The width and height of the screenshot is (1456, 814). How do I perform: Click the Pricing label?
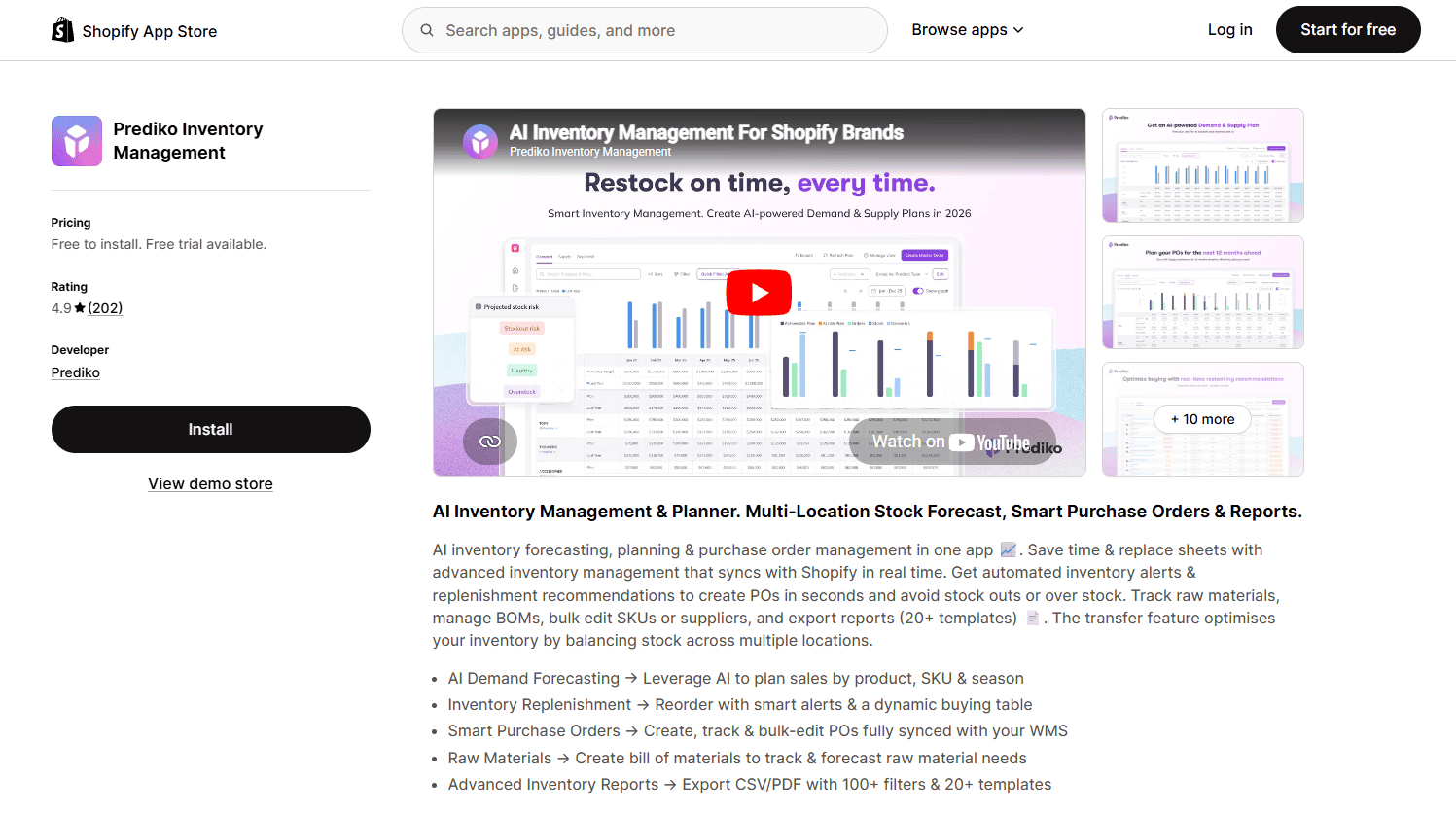[x=71, y=223]
